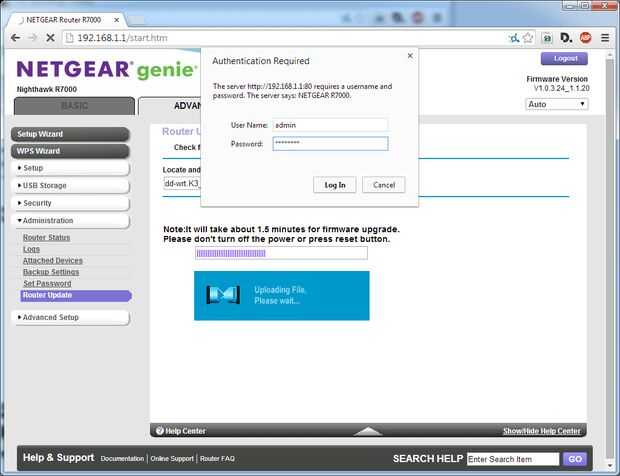Click the firmware file path field
Image resolution: width=620 pixels, height=476 pixels.
tap(182, 183)
